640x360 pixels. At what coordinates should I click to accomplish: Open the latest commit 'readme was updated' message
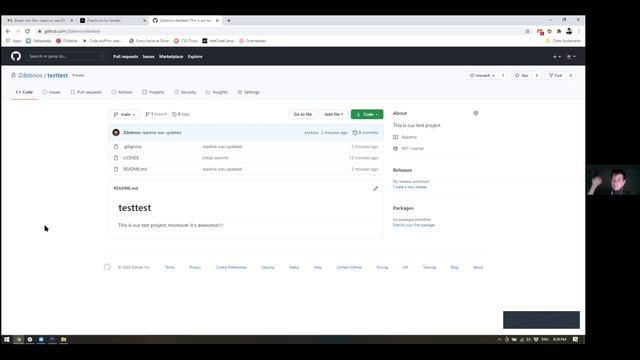click(x=162, y=133)
